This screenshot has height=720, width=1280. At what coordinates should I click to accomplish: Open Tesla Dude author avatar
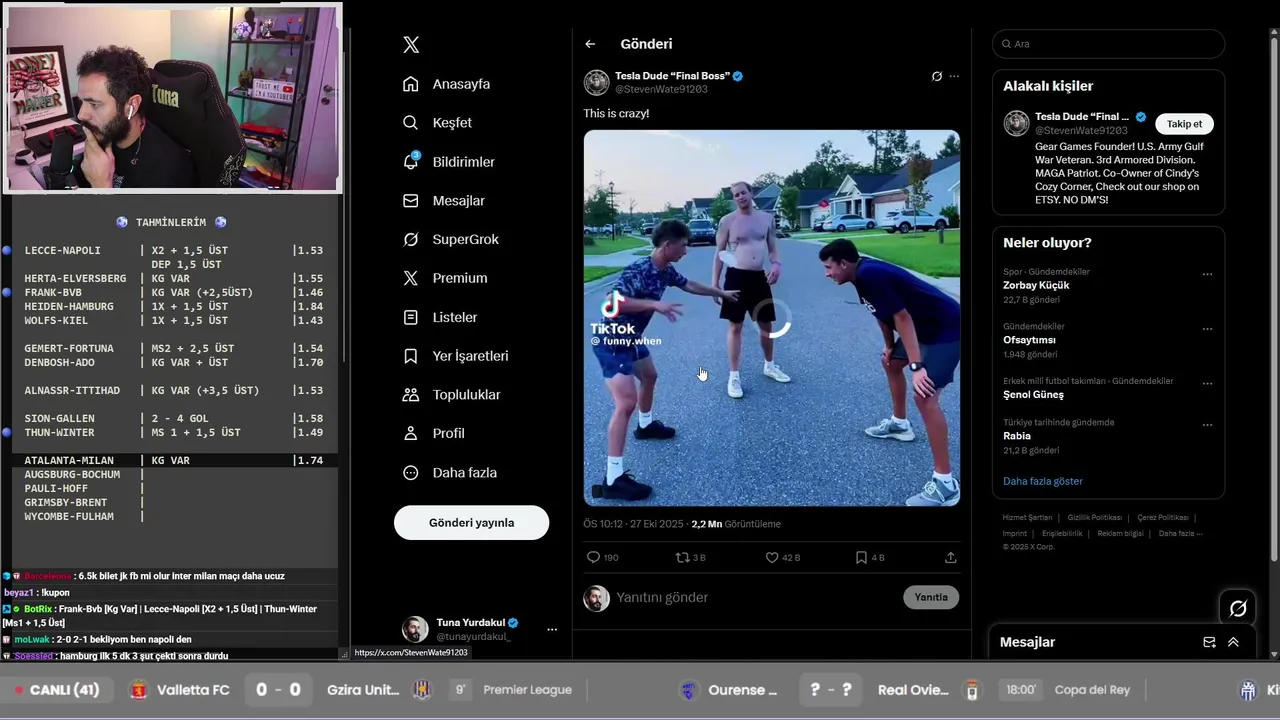(x=596, y=82)
